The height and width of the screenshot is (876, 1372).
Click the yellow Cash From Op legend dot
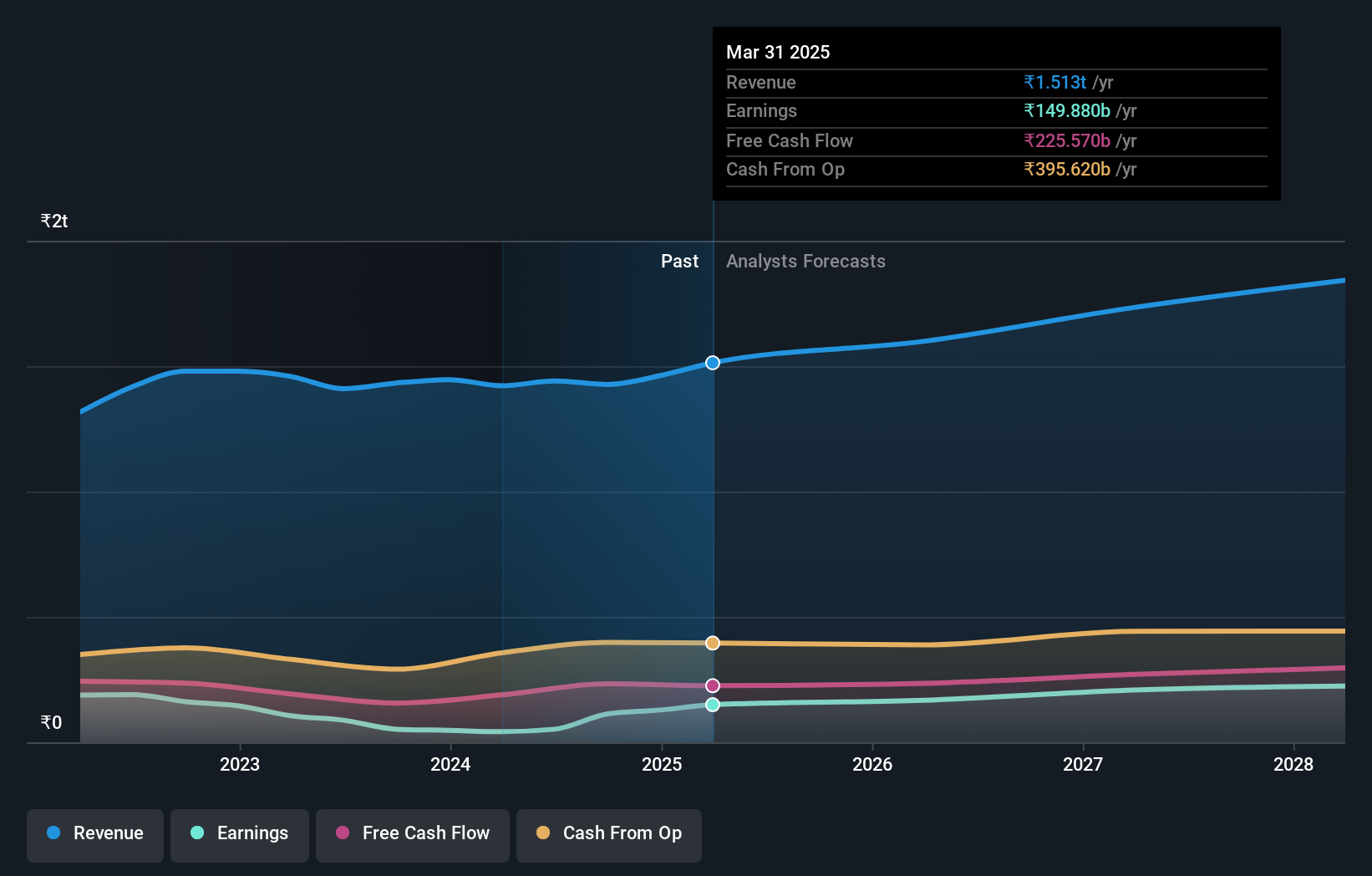(543, 833)
